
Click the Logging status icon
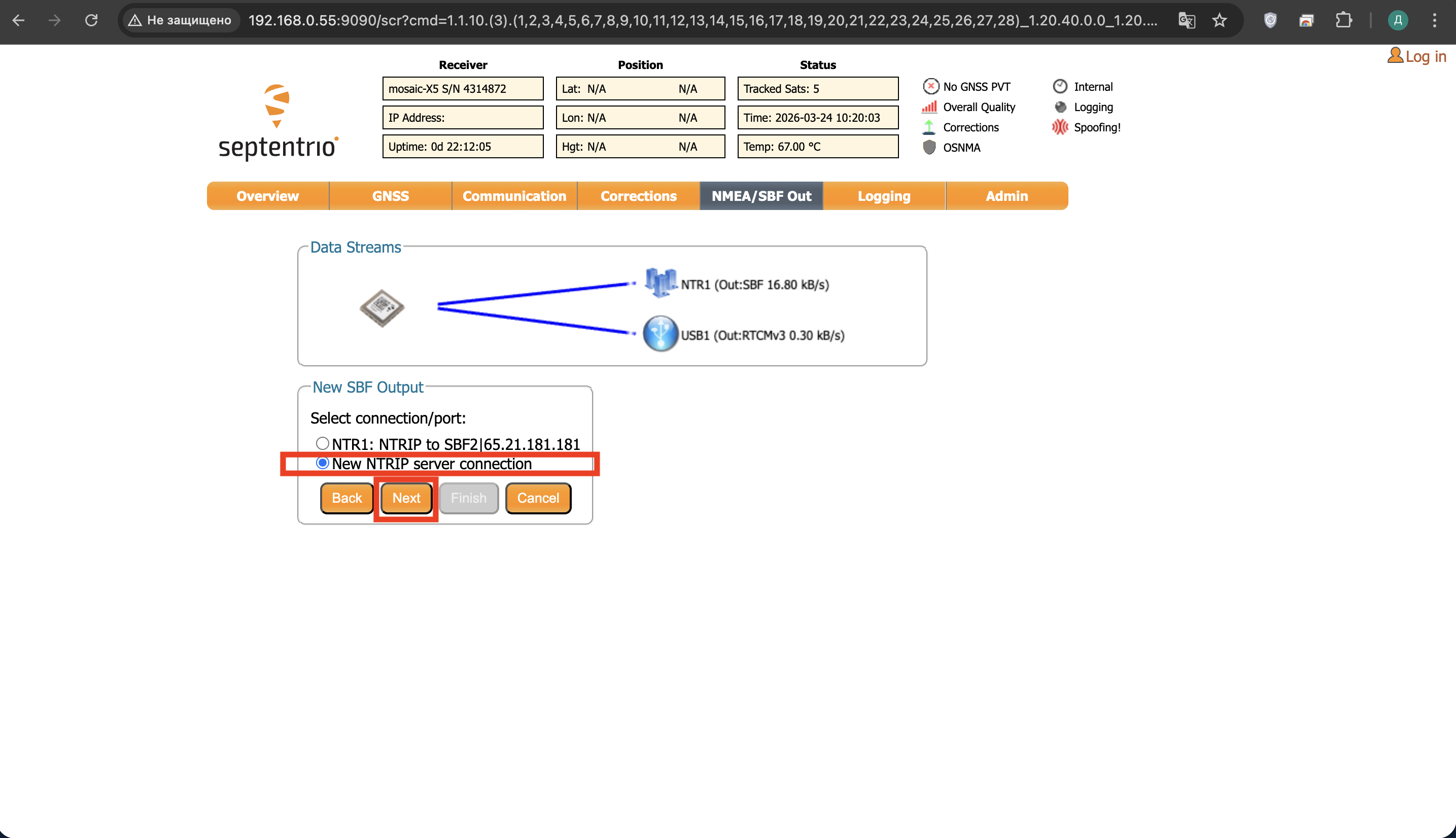pyautogui.click(x=1060, y=107)
